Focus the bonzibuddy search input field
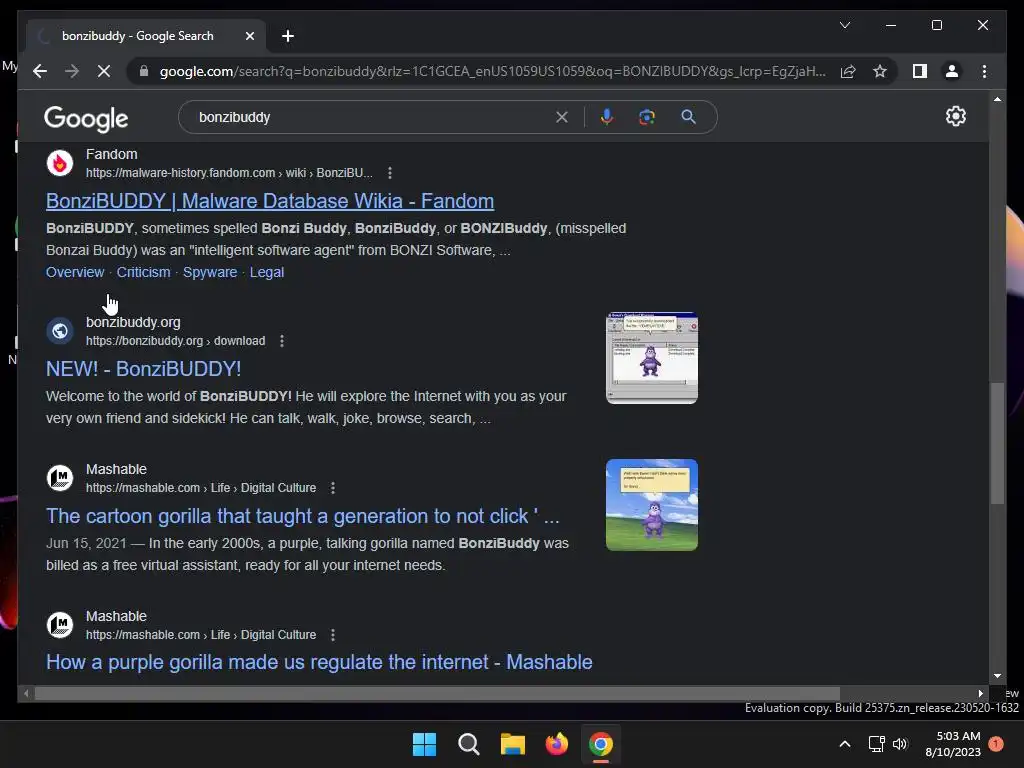This screenshot has height=768, width=1024. (372, 117)
